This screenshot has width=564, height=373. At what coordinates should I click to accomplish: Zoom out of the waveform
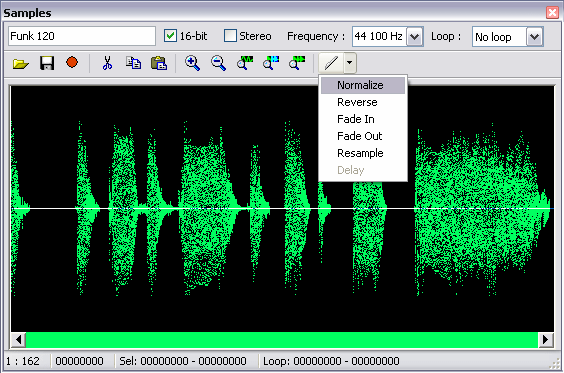[218, 63]
